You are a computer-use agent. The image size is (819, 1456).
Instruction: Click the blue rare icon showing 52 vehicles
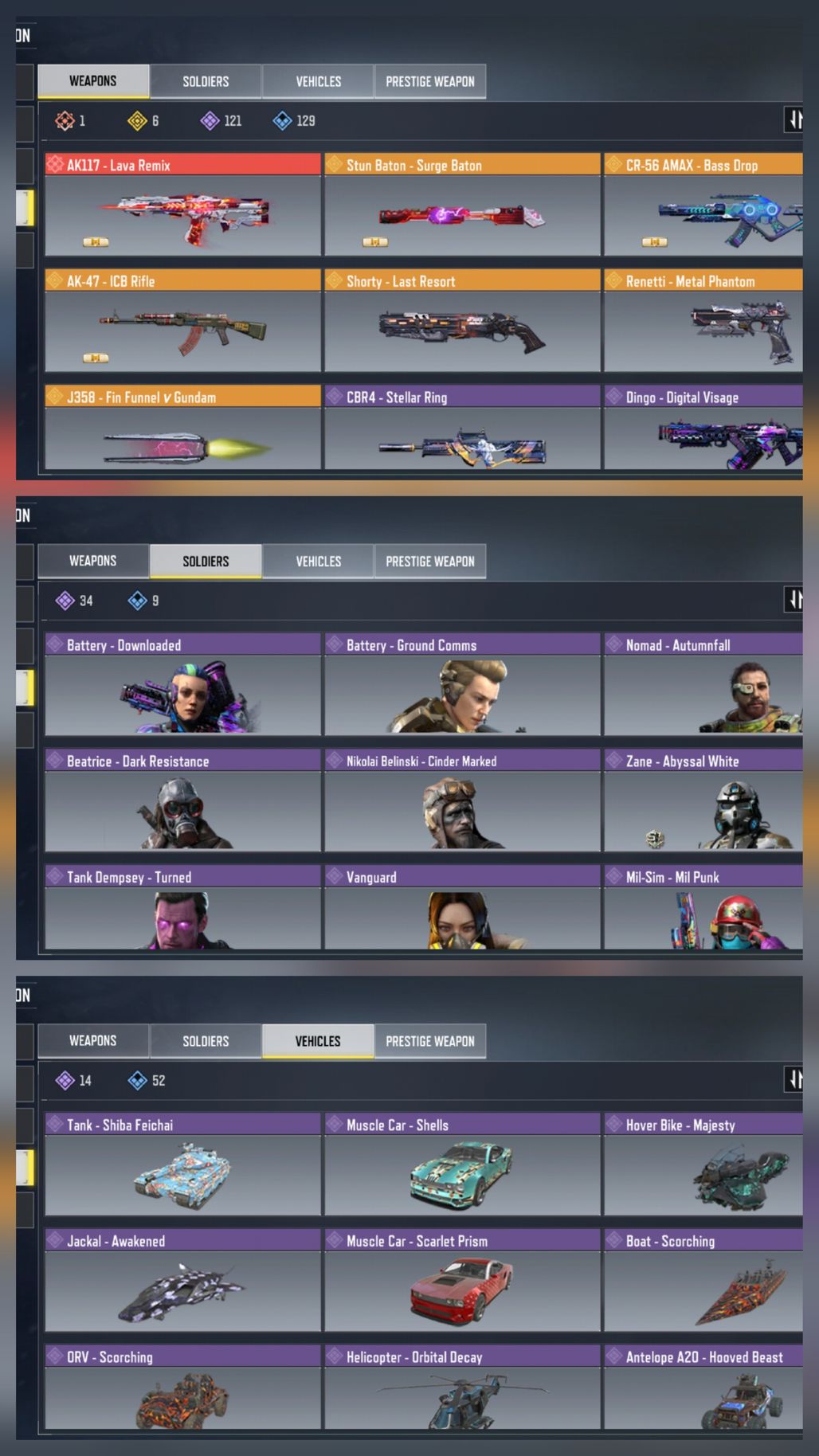[137, 1081]
